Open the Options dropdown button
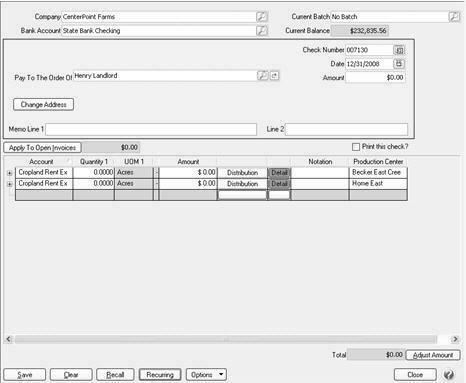The image size is (466, 383). (206, 375)
